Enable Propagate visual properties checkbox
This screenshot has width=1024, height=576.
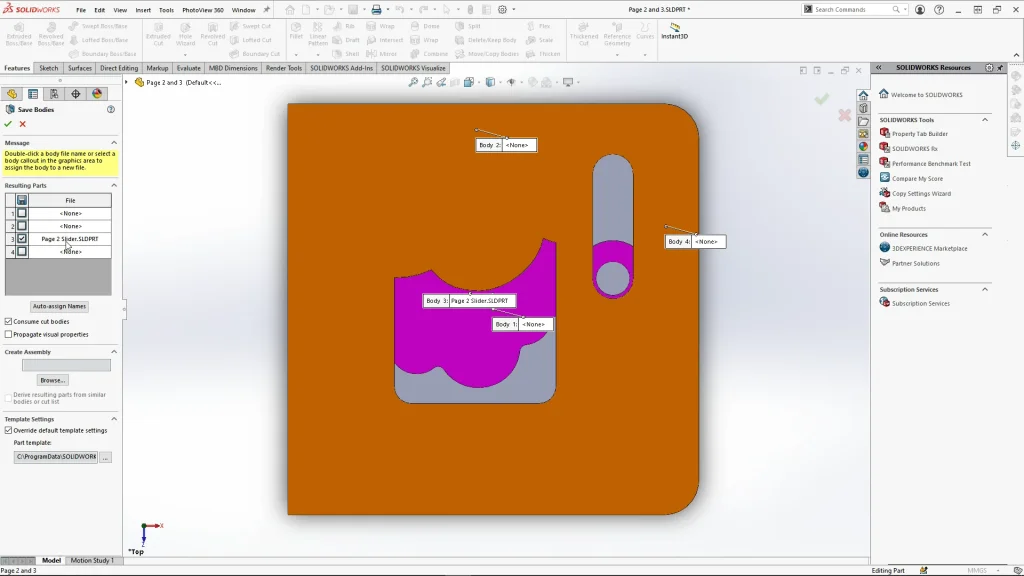tap(9, 335)
